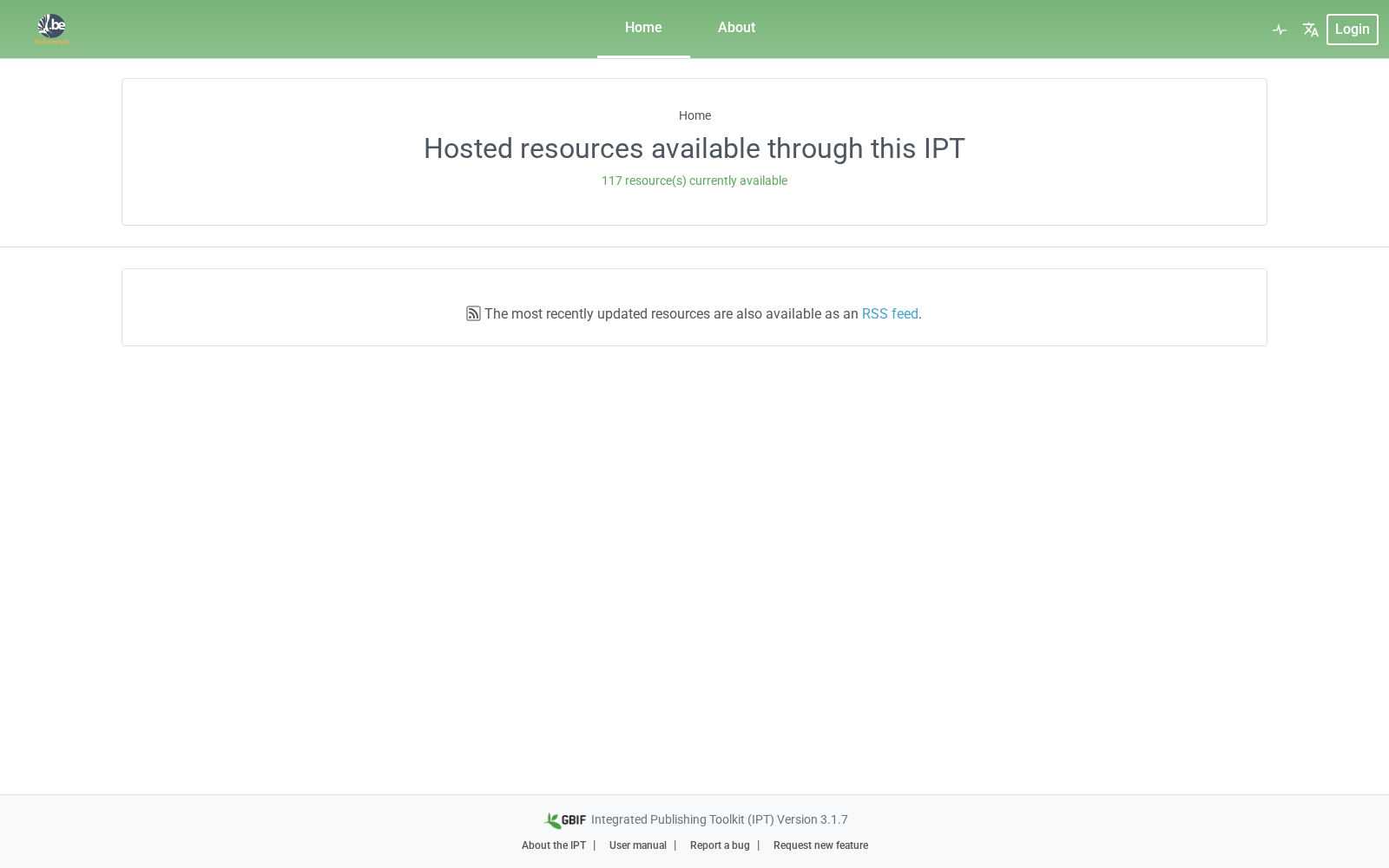Open the About the IPT link
The height and width of the screenshot is (868, 1389).
554,845
